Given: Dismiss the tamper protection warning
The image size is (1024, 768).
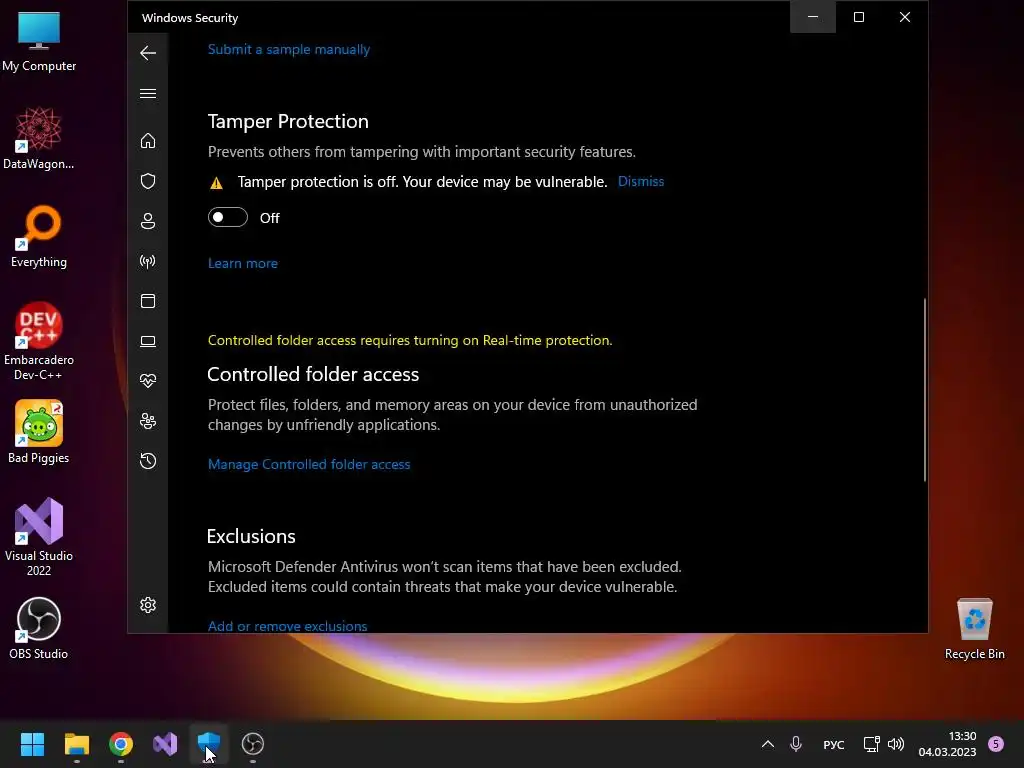Looking at the screenshot, I should click(641, 182).
